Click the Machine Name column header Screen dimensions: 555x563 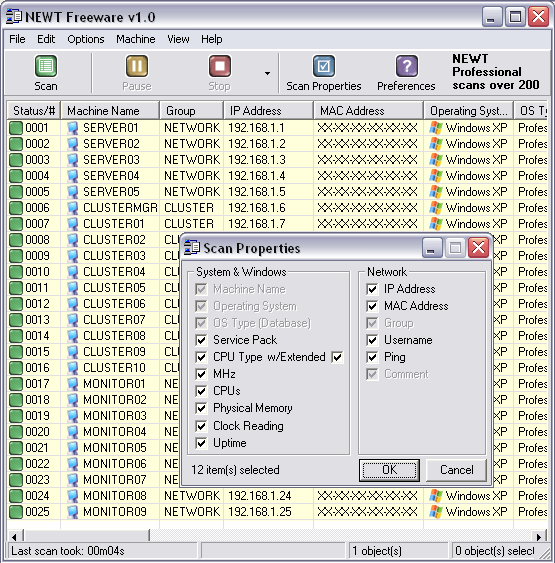[110, 111]
